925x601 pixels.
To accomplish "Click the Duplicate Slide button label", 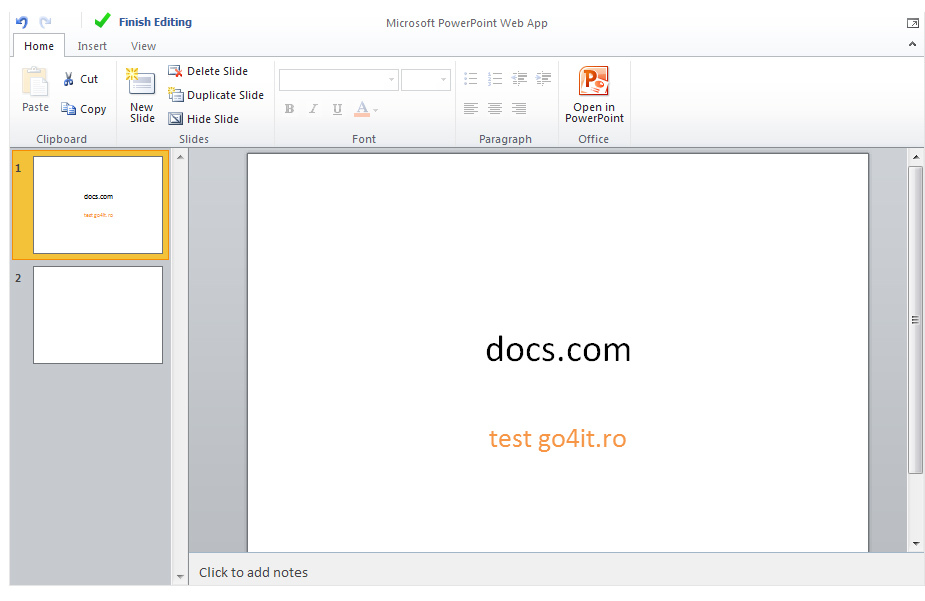I will pyautogui.click(x=225, y=95).
